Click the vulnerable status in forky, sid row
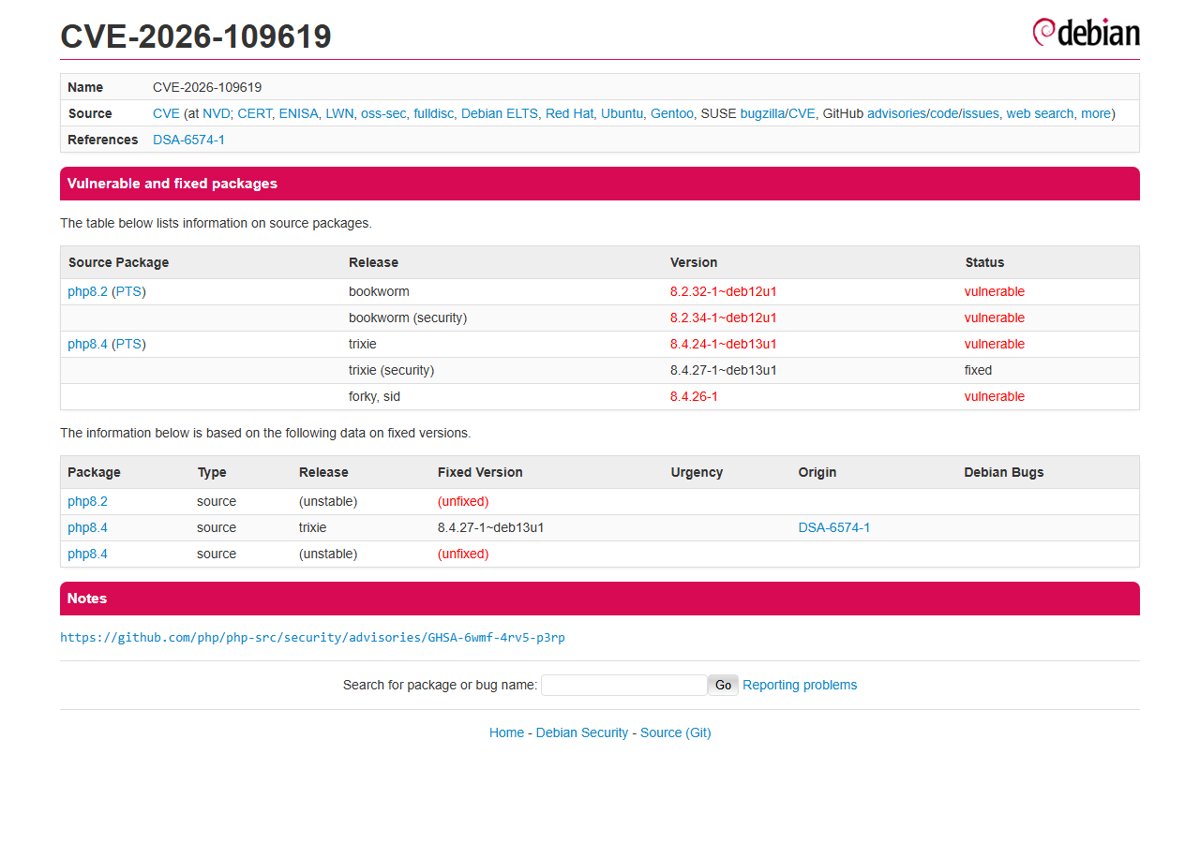The image size is (1200, 843). [994, 397]
